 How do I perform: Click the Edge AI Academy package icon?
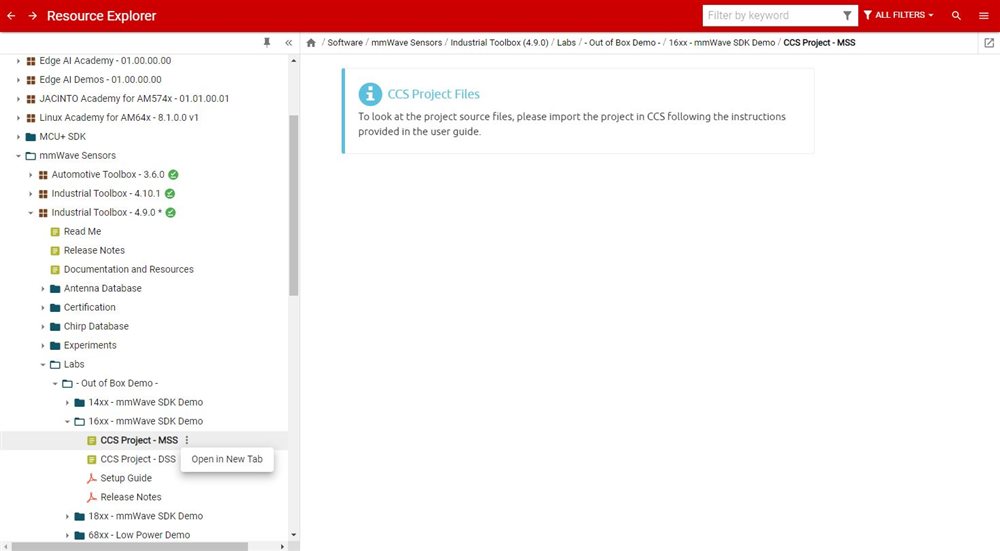tap(31, 61)
